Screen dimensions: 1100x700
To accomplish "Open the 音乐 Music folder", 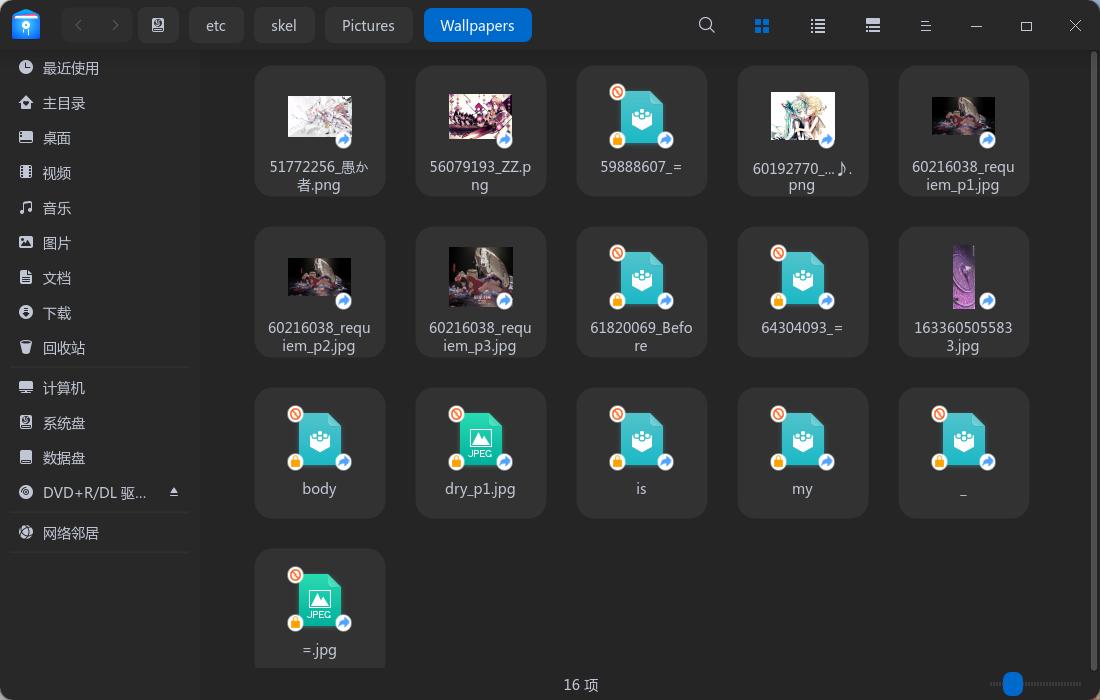I will coord(56,207).
